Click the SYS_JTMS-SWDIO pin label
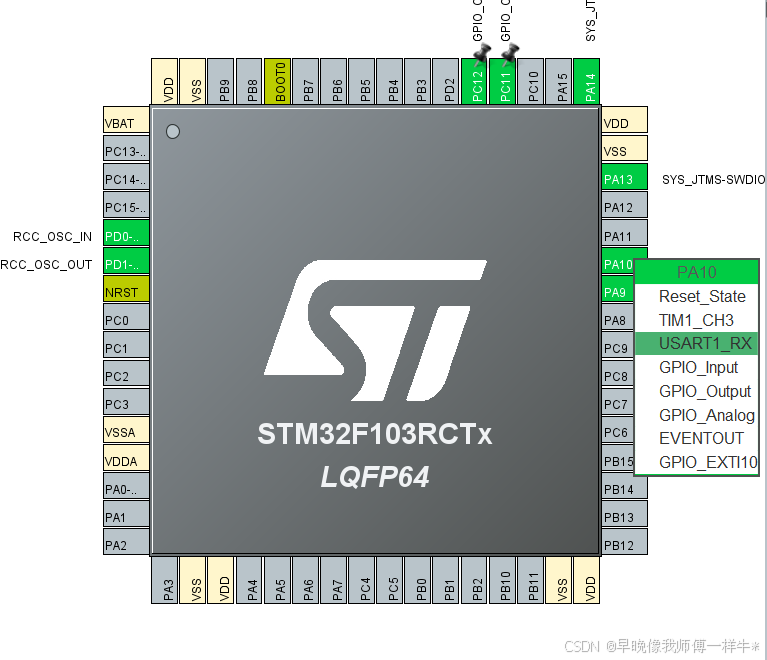 point(713,180)
